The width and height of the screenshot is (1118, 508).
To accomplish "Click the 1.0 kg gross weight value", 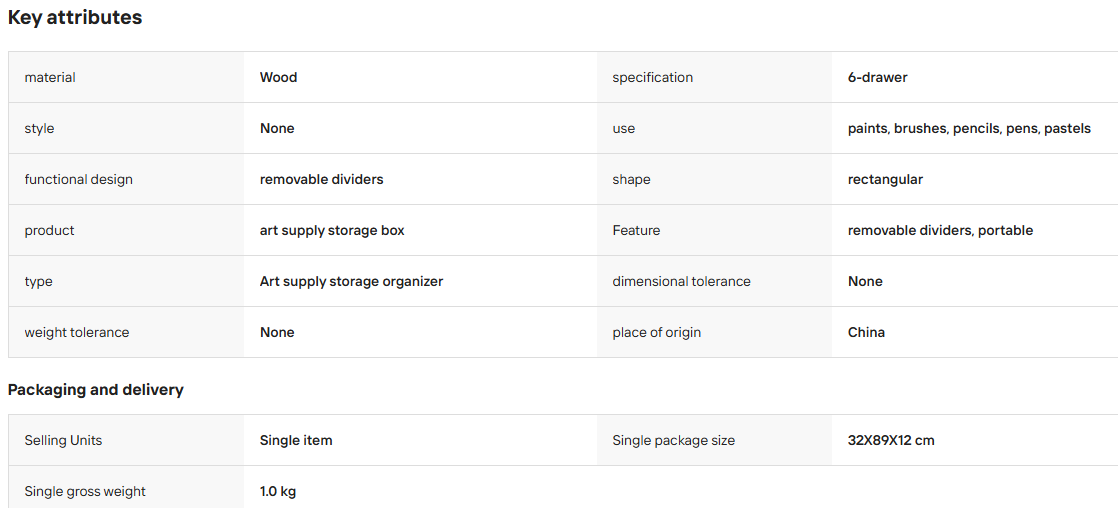I will (x=278, y=492).
